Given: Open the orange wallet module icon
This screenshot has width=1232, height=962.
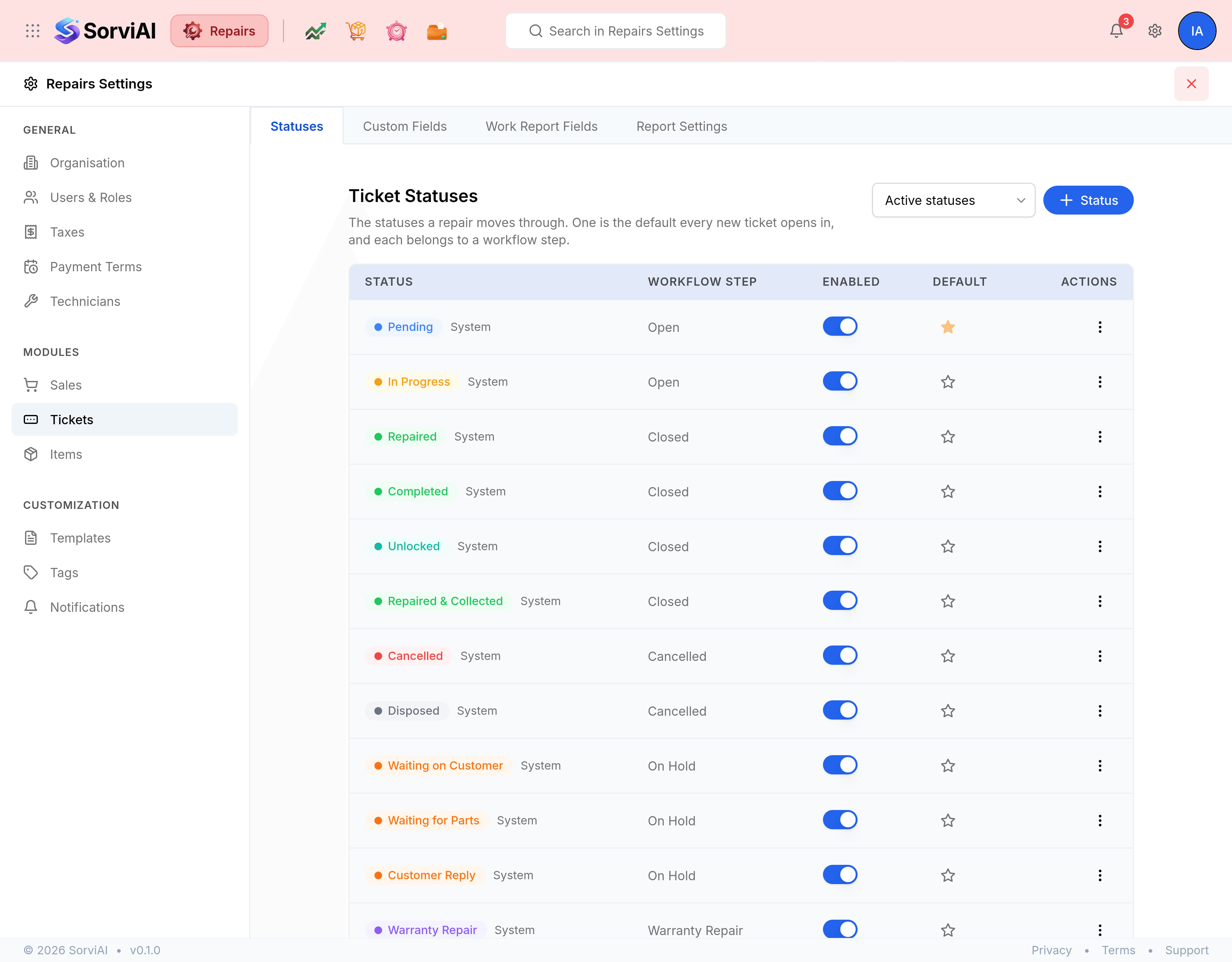Looking at the screenshot, I should (437, 31).
